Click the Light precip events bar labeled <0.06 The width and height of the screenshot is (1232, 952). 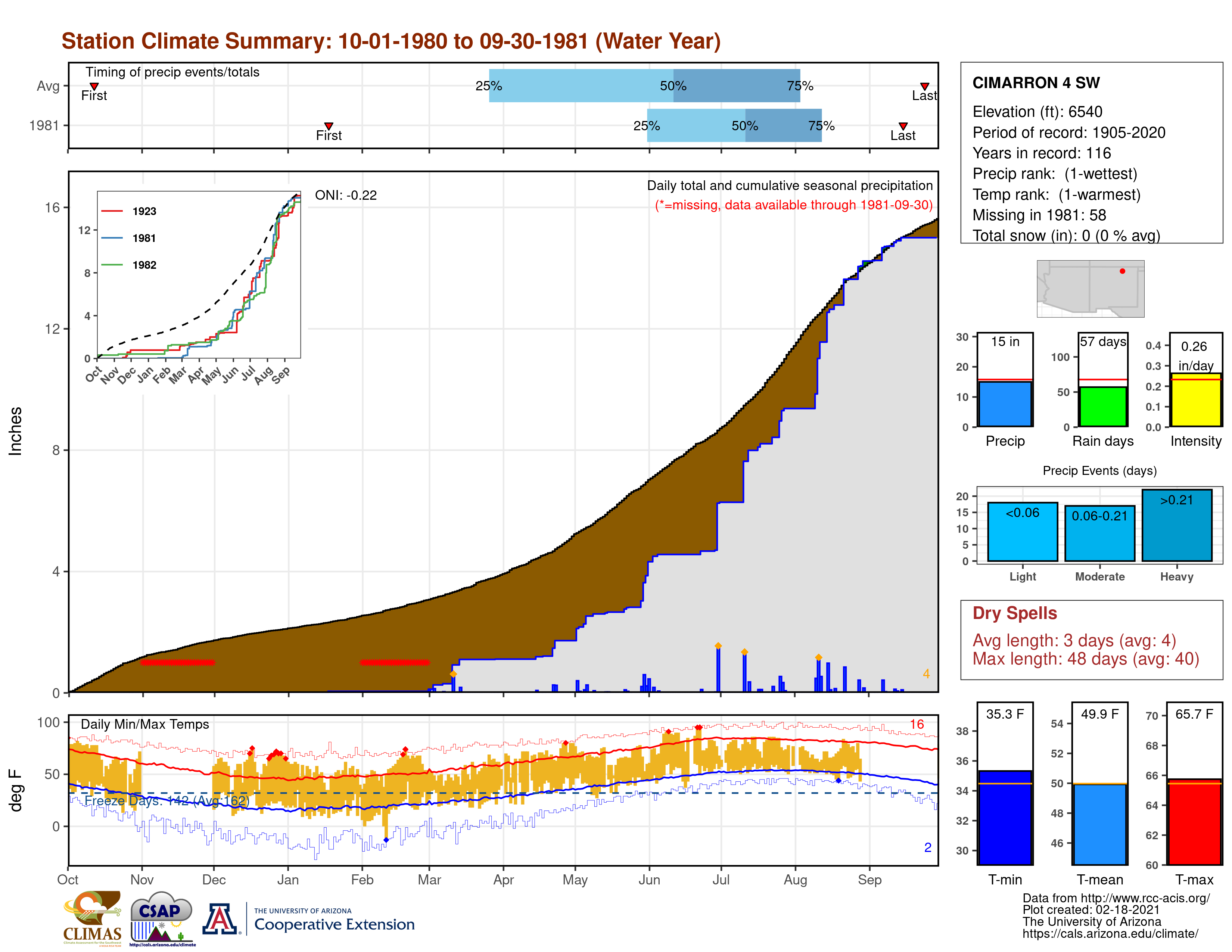pos(1022,532)
